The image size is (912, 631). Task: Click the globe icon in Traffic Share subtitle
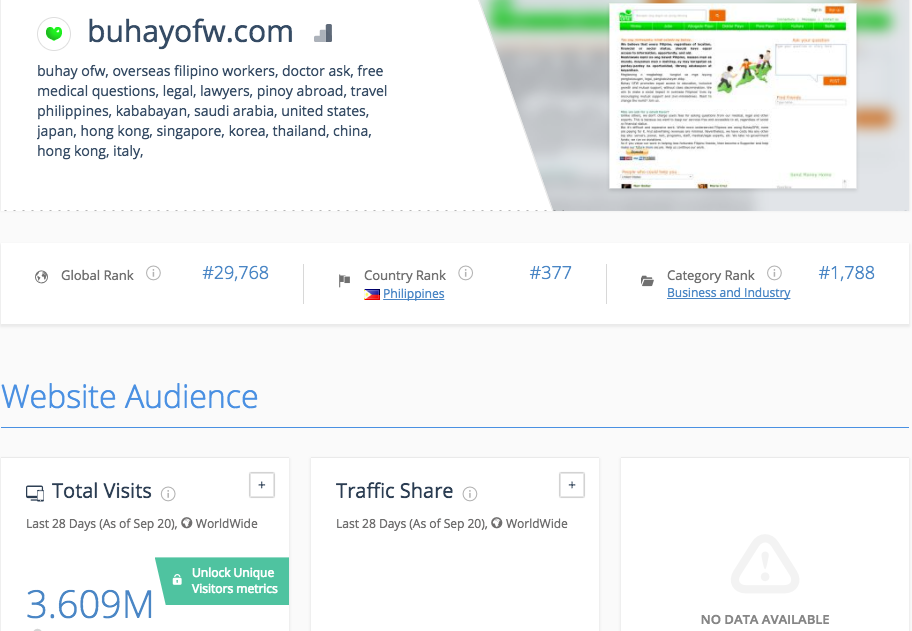tap(497, 523)
